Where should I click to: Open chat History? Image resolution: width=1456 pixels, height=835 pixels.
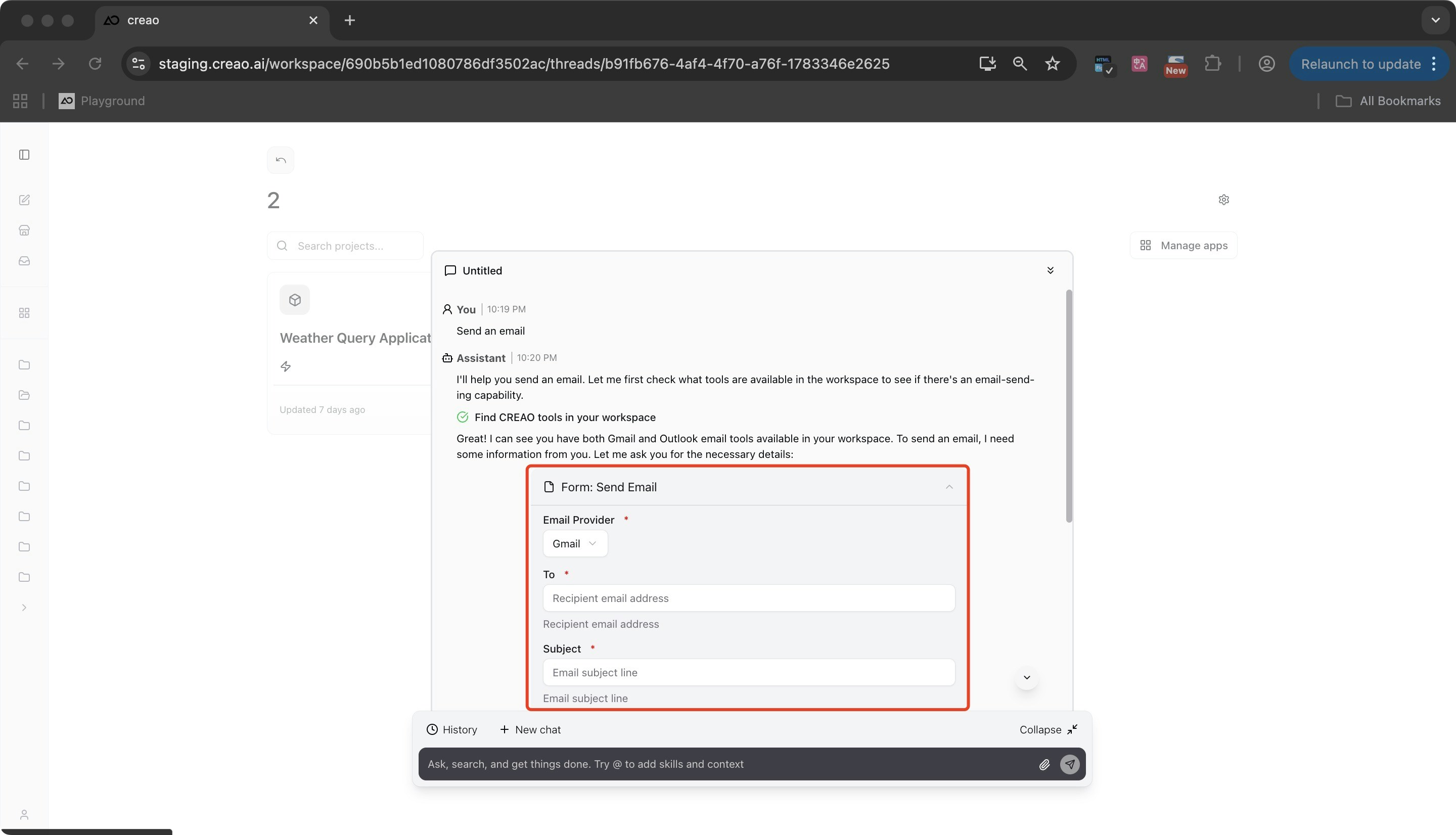(452, 729)
